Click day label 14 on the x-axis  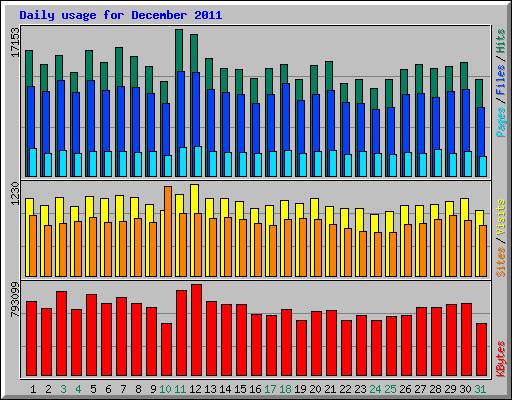click(225, 389)
